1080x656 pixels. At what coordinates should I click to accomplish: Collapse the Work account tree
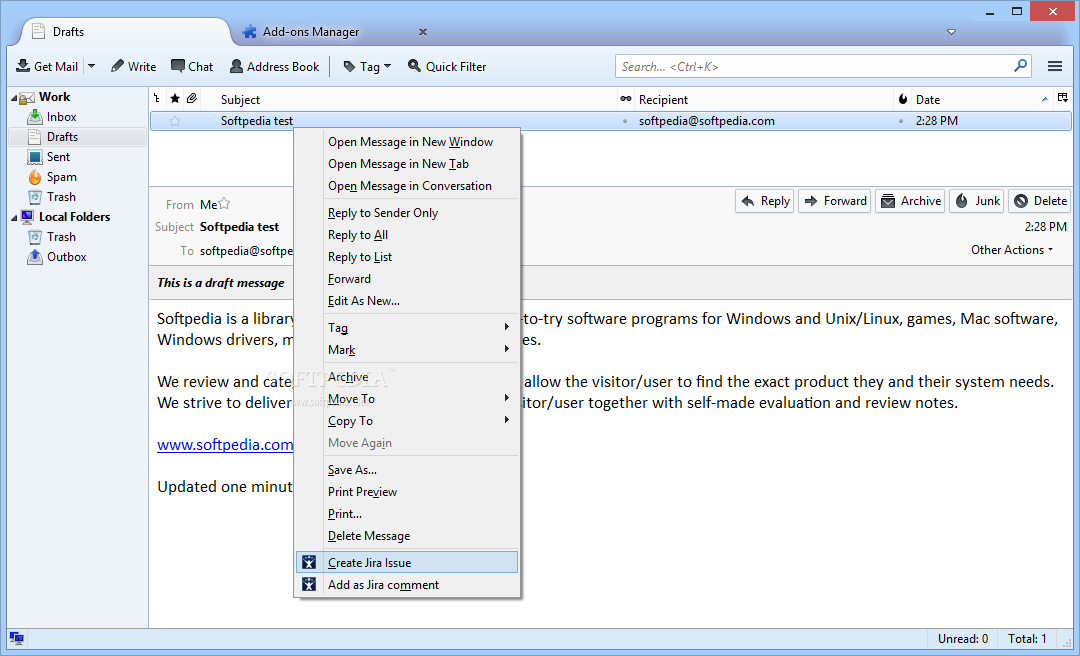pos(14,99)
